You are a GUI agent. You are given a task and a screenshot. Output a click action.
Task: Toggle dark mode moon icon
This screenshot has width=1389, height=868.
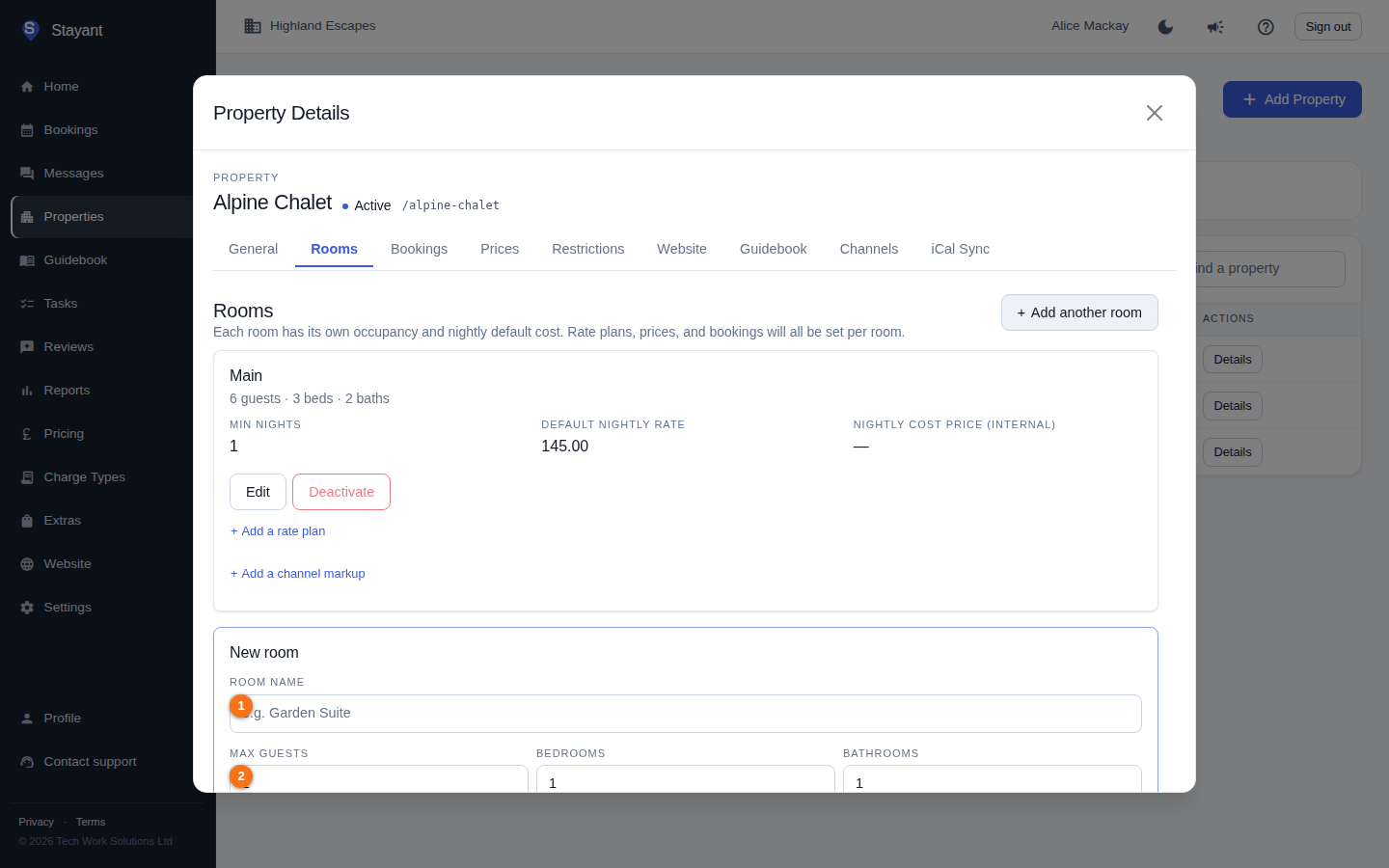[1165, 27]
